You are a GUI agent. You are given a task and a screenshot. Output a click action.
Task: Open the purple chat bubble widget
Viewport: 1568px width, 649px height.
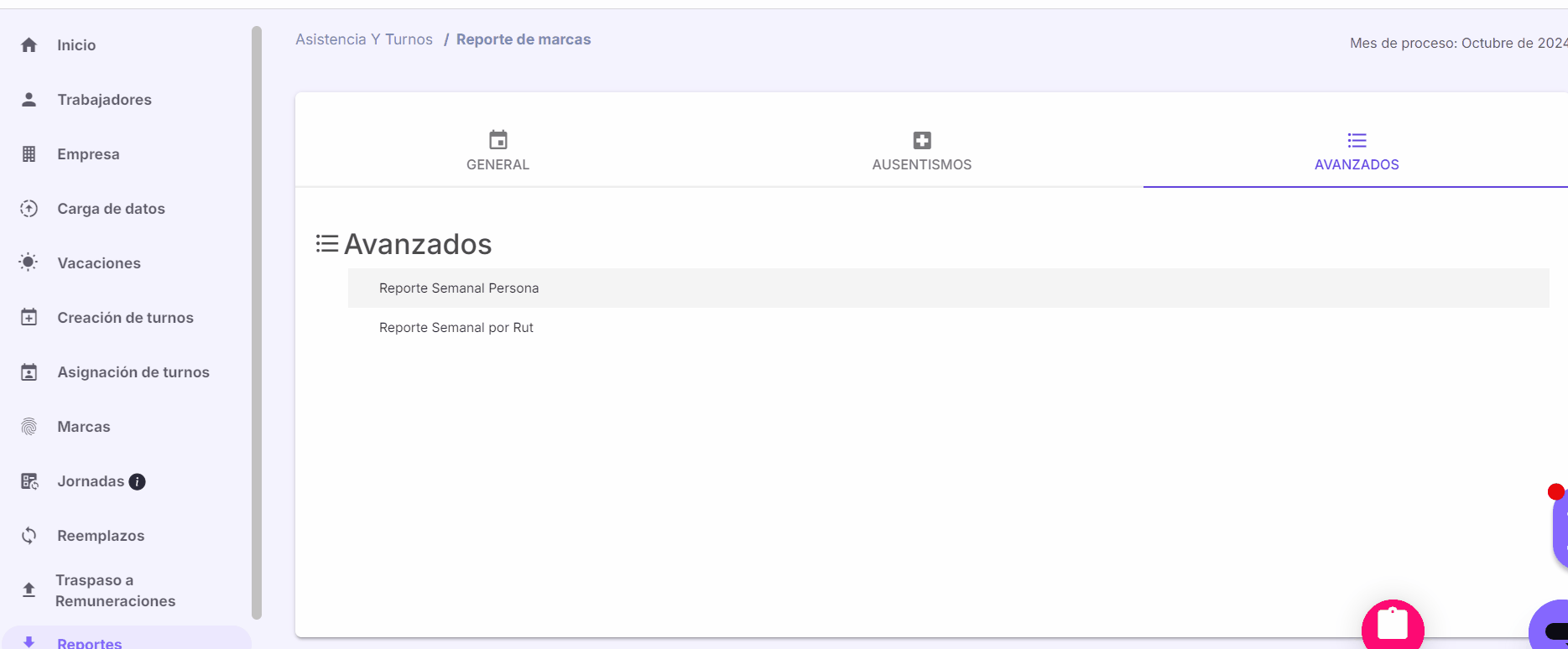(x=1550, y=626)
